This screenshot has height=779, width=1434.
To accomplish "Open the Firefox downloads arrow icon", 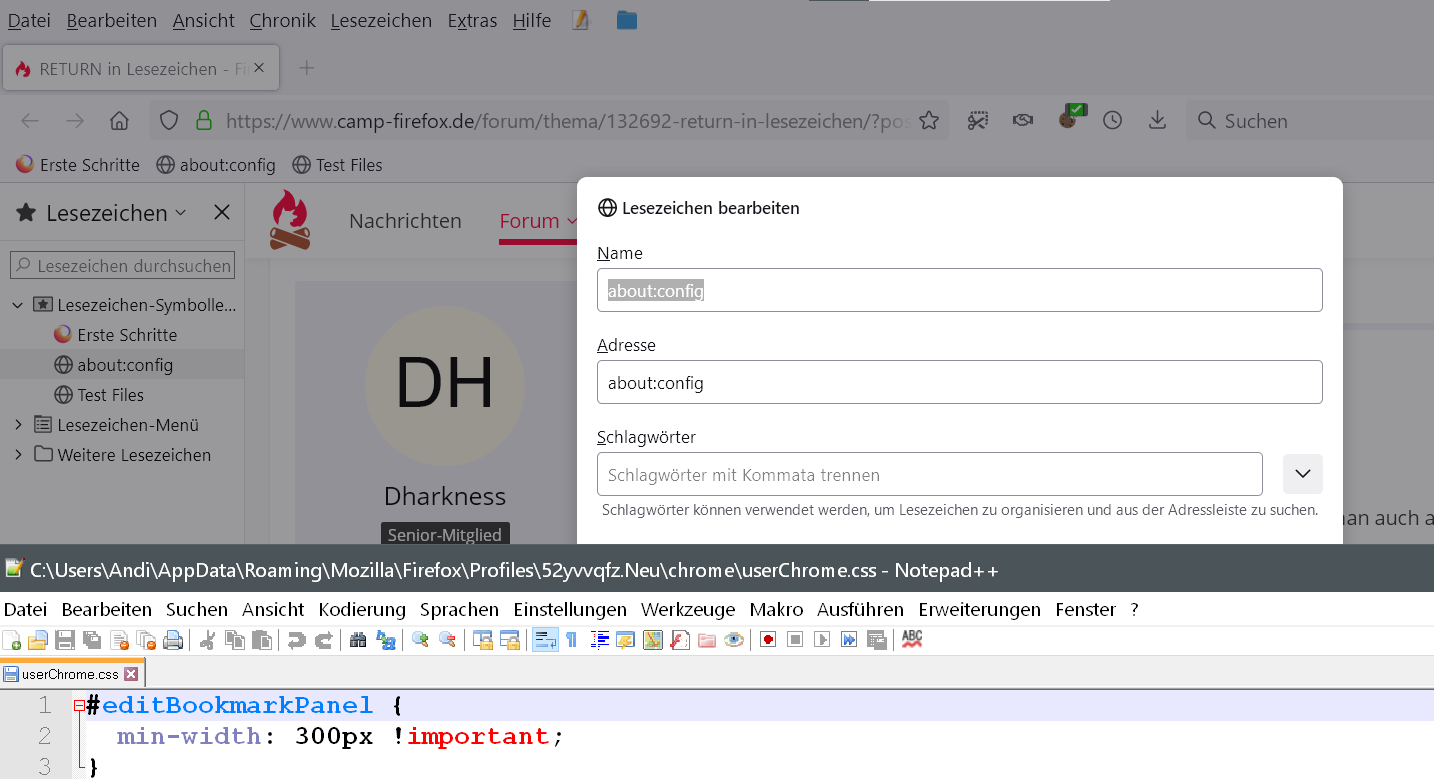I will coord(1157,121).
